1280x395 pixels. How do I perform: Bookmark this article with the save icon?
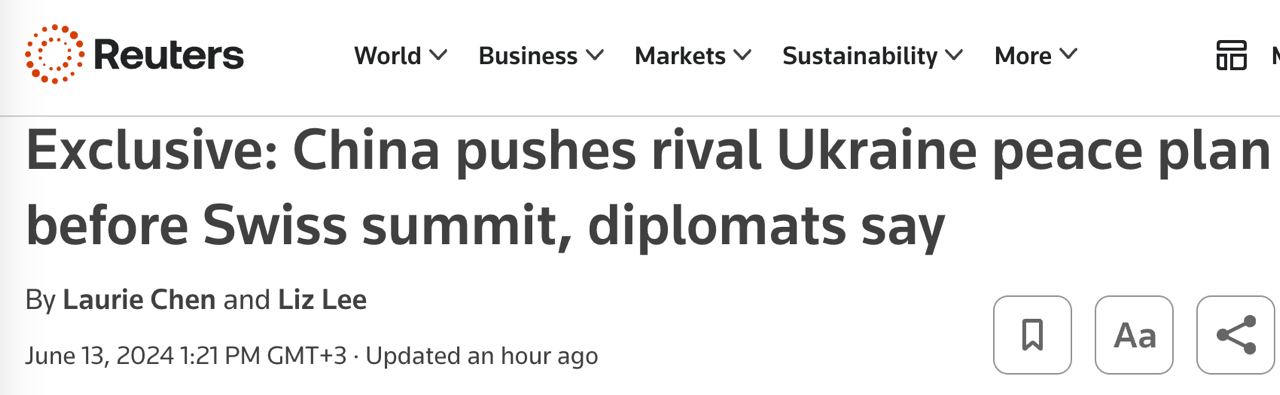1032,335
